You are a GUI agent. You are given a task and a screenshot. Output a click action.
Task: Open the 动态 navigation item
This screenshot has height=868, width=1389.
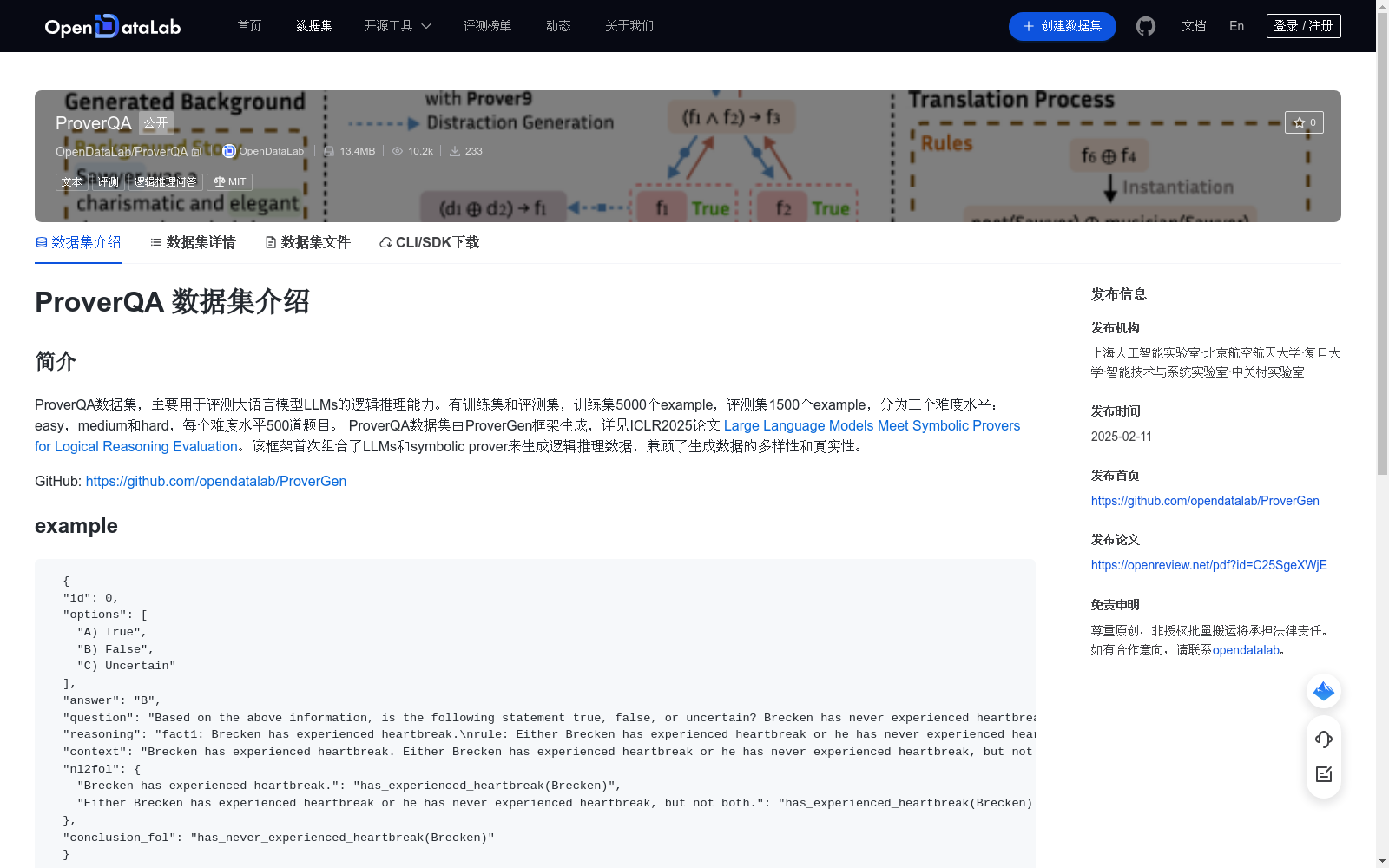pos(558,26)
